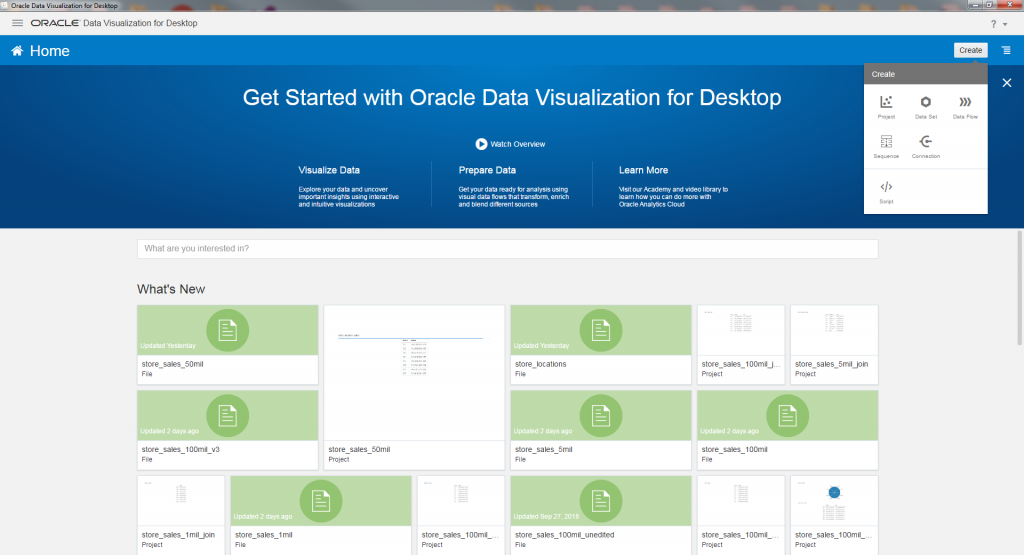Focus the 'What are you interested in?' search field
Viewport: 1024px width, 555px height.
click(507, 249)
